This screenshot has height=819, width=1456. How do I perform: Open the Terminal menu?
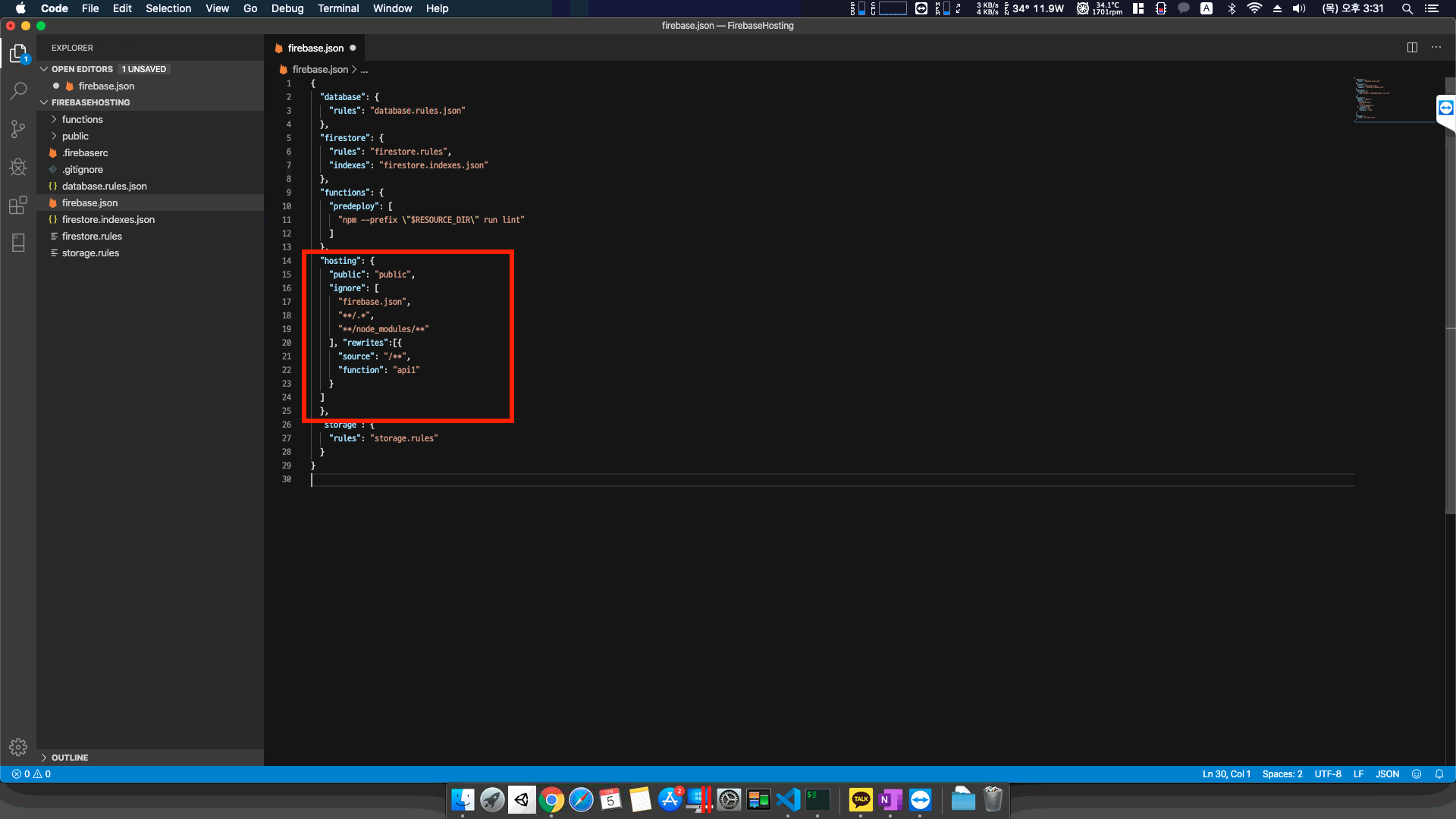point(337,8)
